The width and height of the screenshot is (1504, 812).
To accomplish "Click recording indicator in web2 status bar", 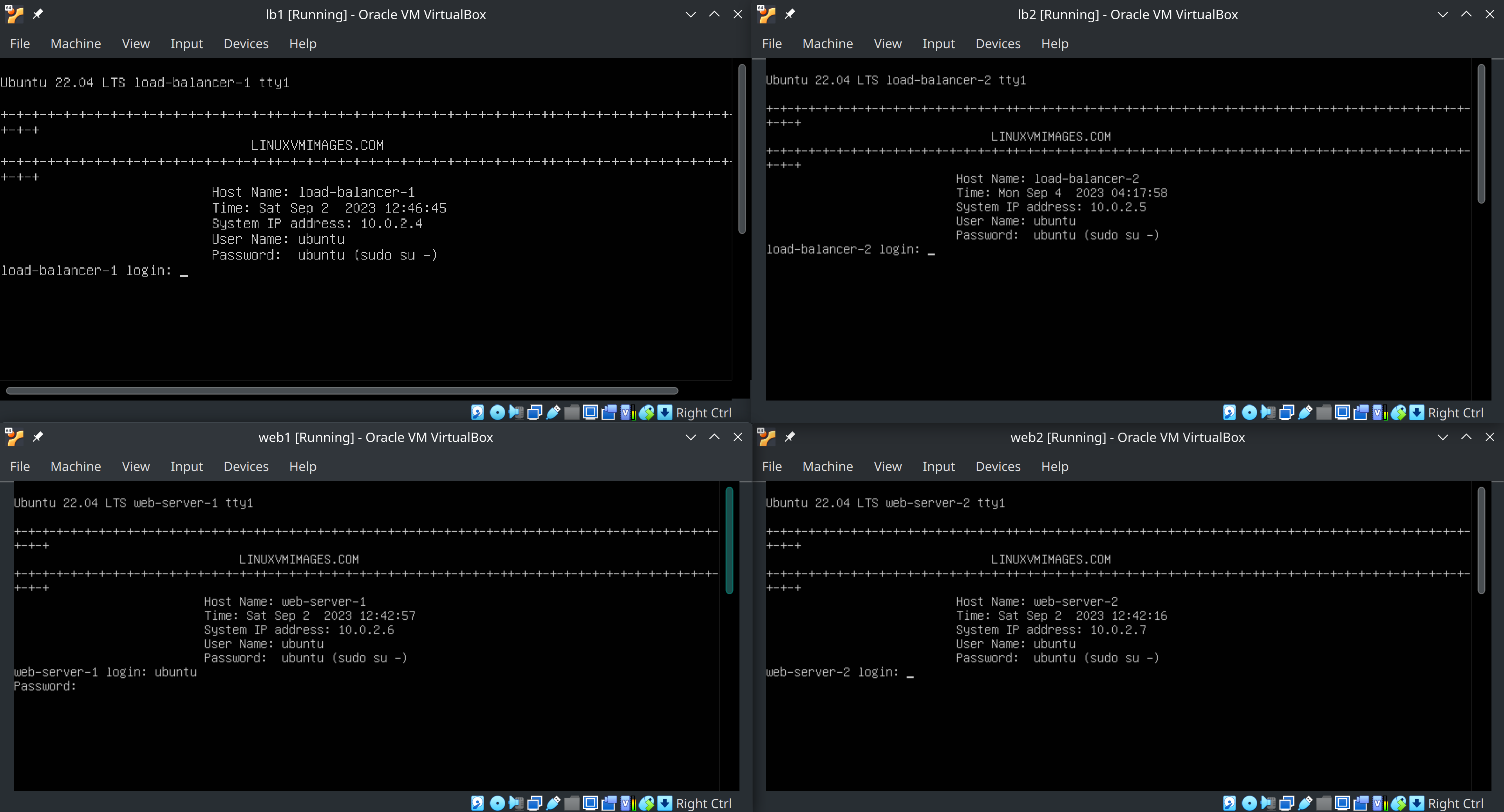I will tap(1361, 803).
